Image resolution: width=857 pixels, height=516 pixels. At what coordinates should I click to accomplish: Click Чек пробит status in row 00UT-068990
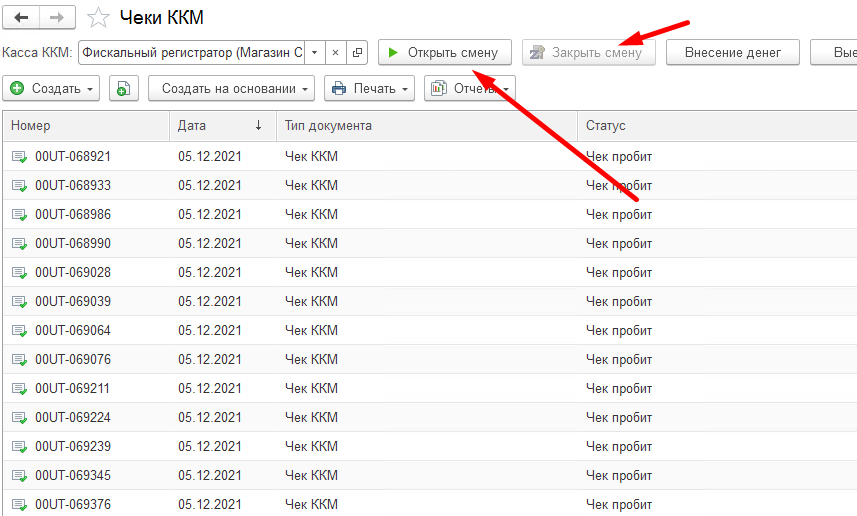(x=619, y=243)
